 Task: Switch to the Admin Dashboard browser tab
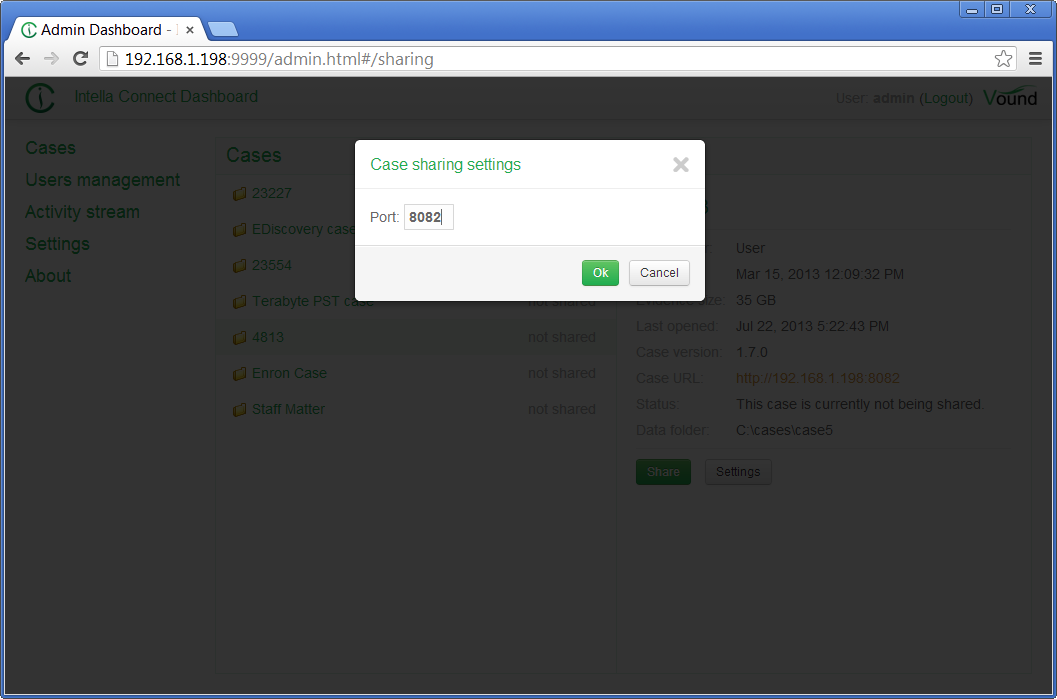tap(100, 29)
